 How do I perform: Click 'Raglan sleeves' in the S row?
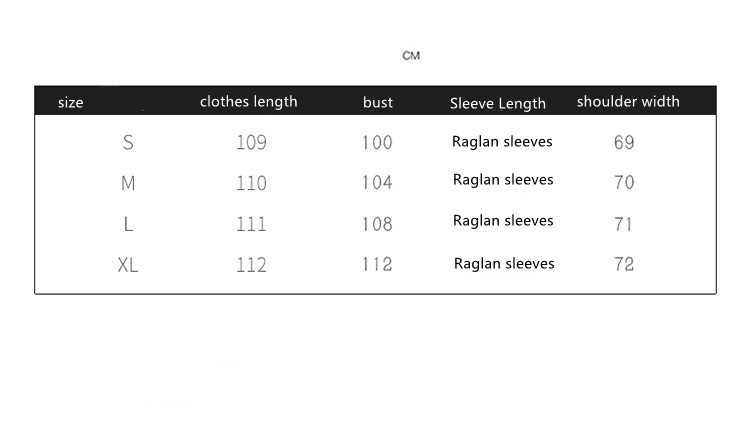(x=502, y=141)
